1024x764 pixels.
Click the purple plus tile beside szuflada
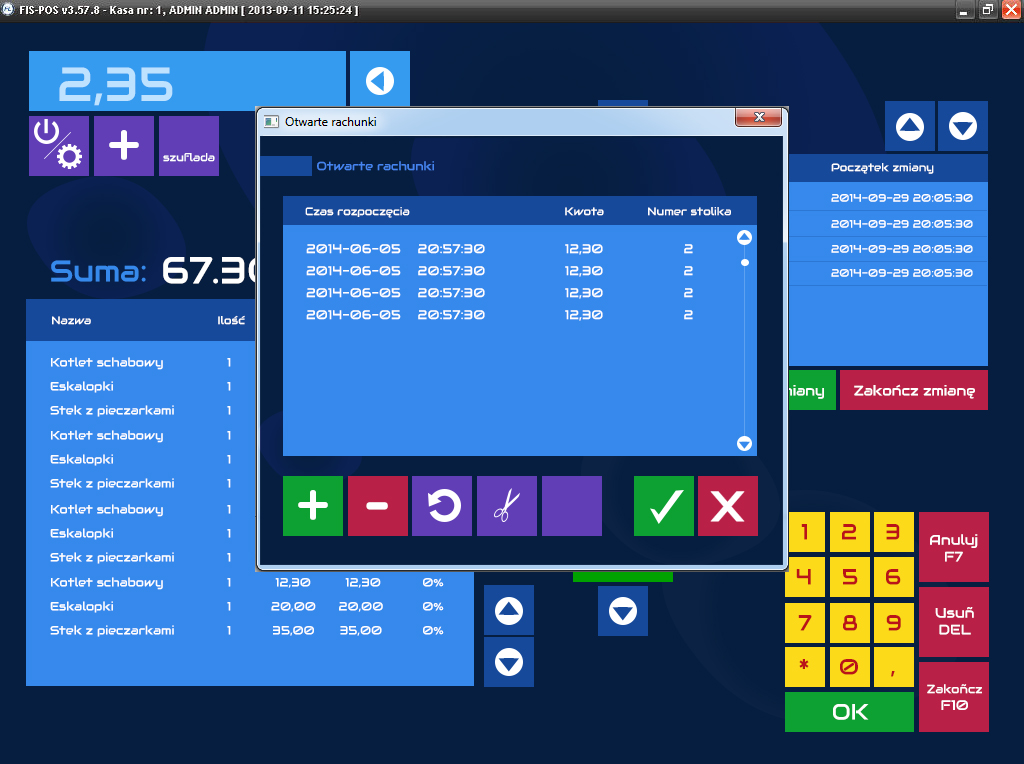pos(123,146)
